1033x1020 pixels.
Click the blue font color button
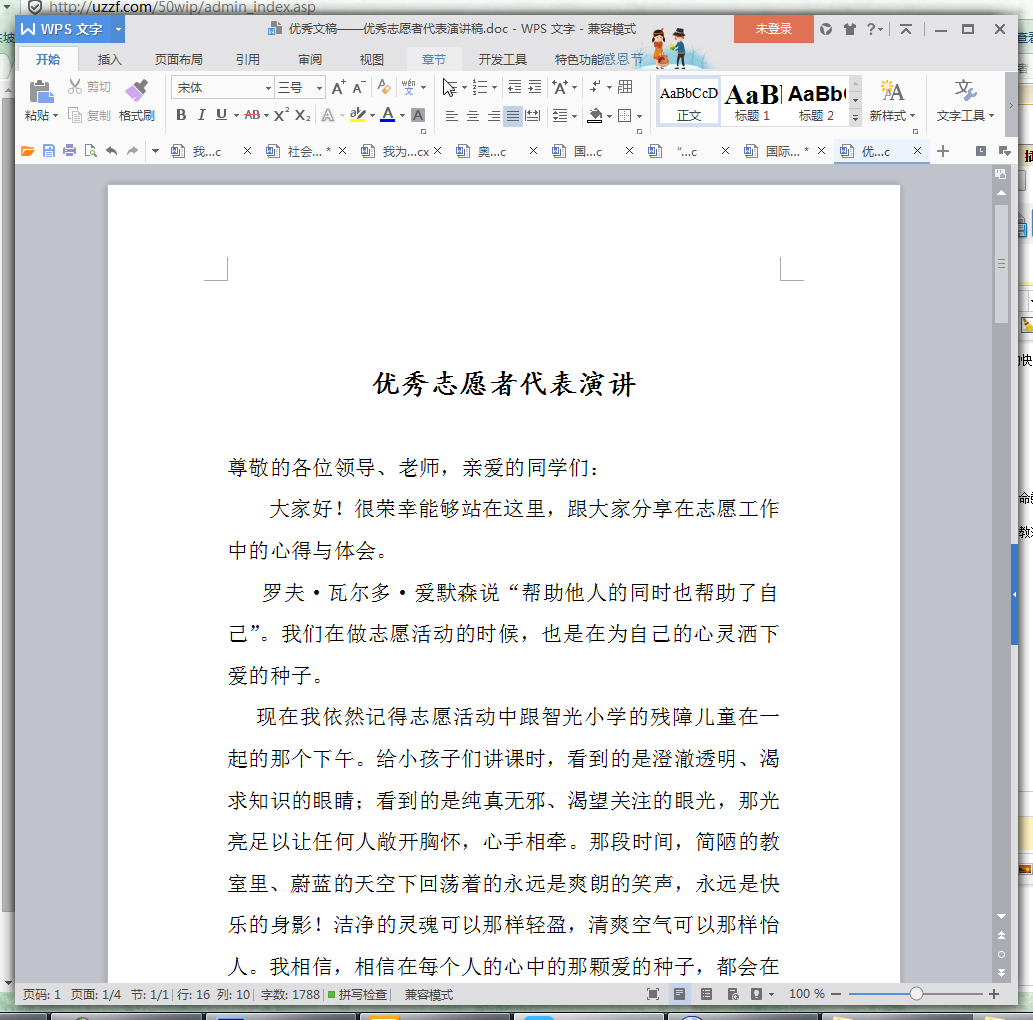point(388,115)
